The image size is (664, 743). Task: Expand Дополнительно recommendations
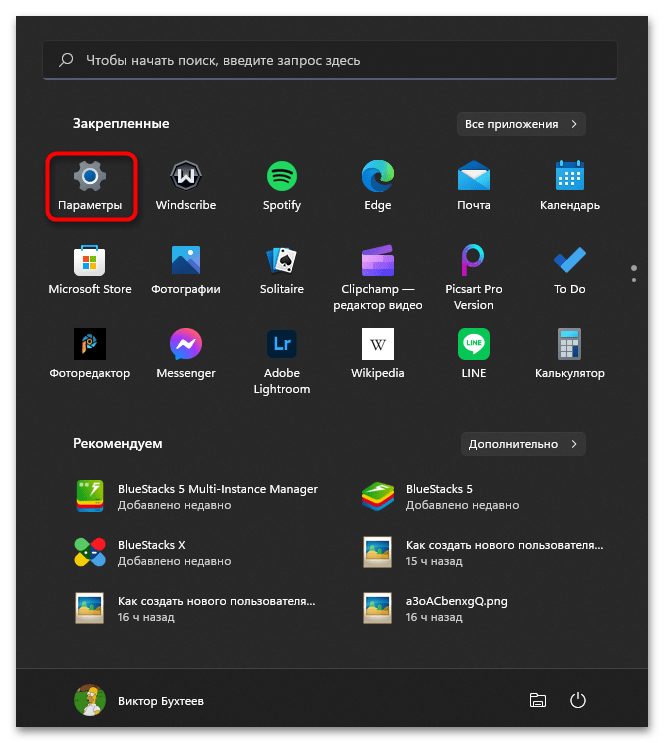[523, 444]
